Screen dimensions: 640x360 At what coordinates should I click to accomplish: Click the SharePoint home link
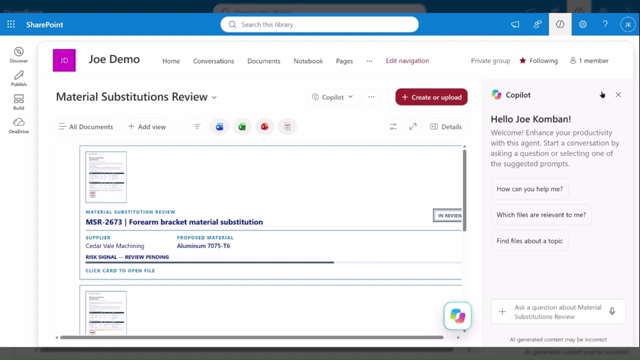point(44,24)
